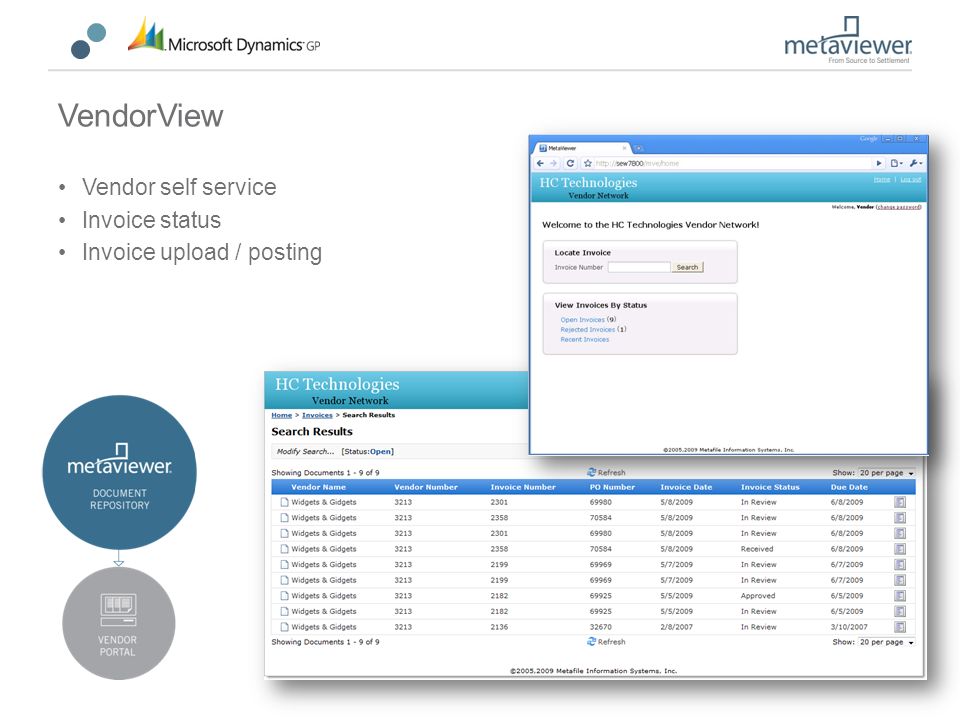Open details icon for invoice 2358 In Review
This screenshot has height=720, width=960.
(x=900, y=518)
